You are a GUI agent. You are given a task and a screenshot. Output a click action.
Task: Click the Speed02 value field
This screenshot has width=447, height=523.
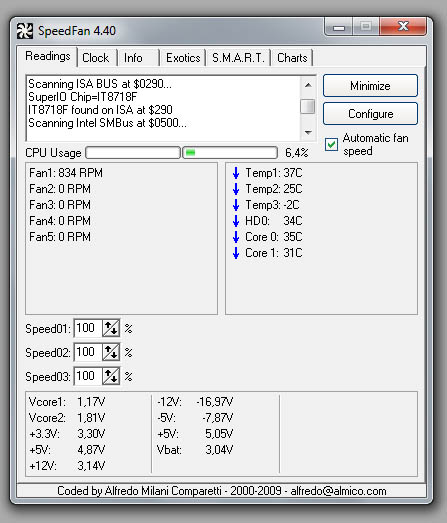87,352
